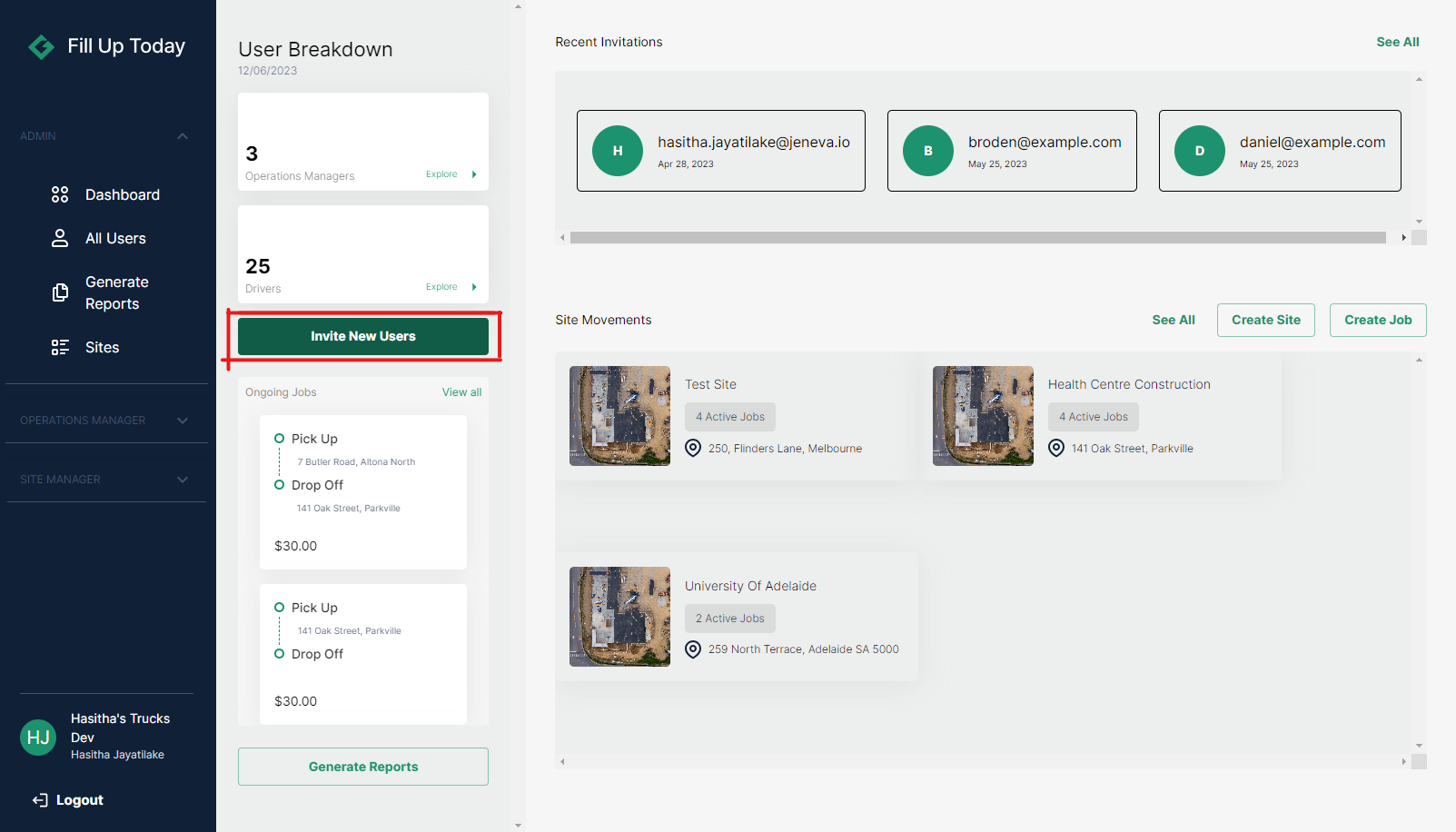
Task: Click the location pin beside 141 Oak Street
Action: tap(1056, 448)
